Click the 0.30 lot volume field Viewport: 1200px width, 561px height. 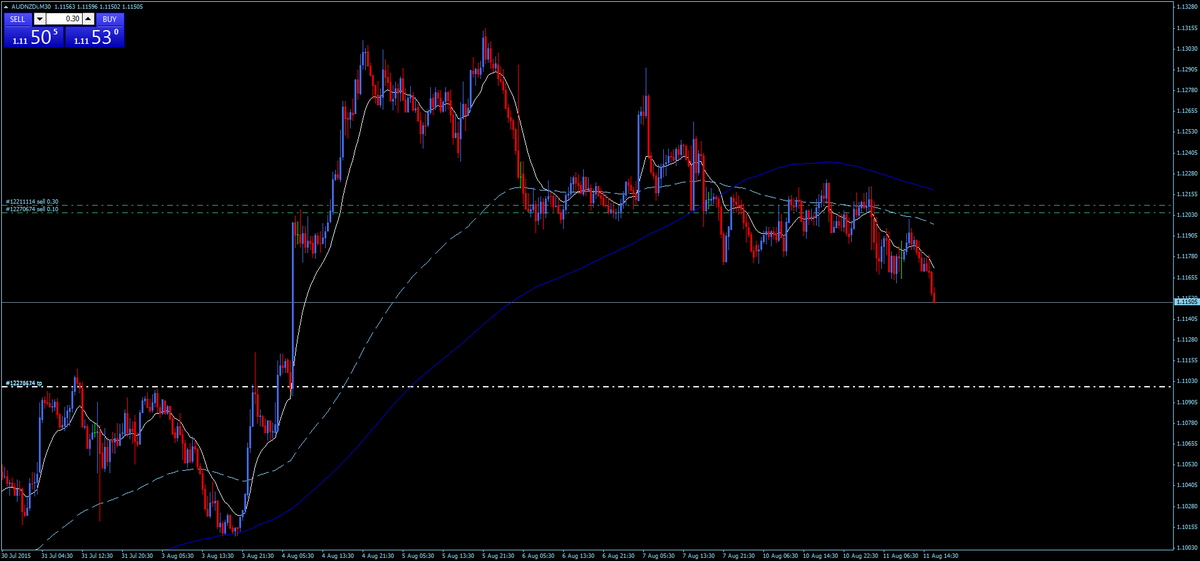[x=65, y=19]
